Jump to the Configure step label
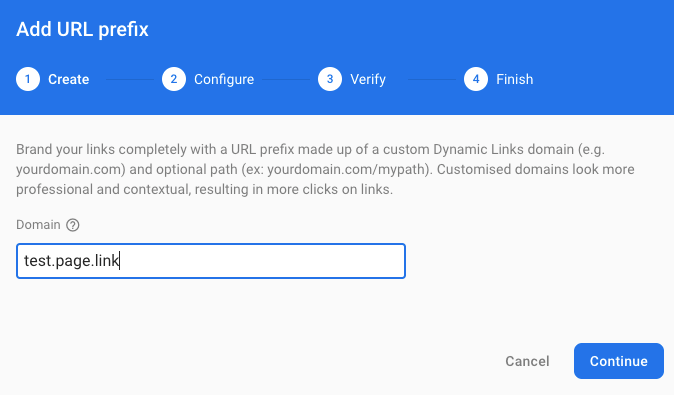Viewport: 674px width, 395px height. tap(224, 80)
